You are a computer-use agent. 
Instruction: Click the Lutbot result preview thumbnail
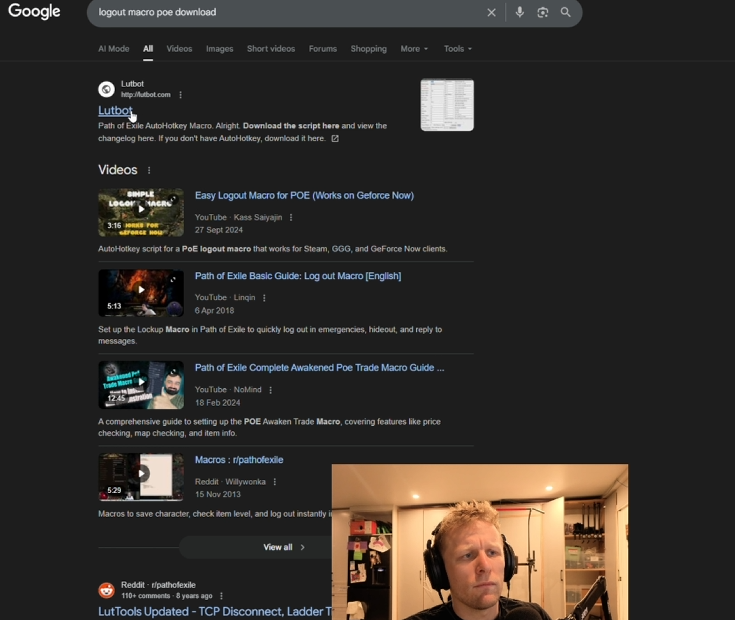(447, 105)
